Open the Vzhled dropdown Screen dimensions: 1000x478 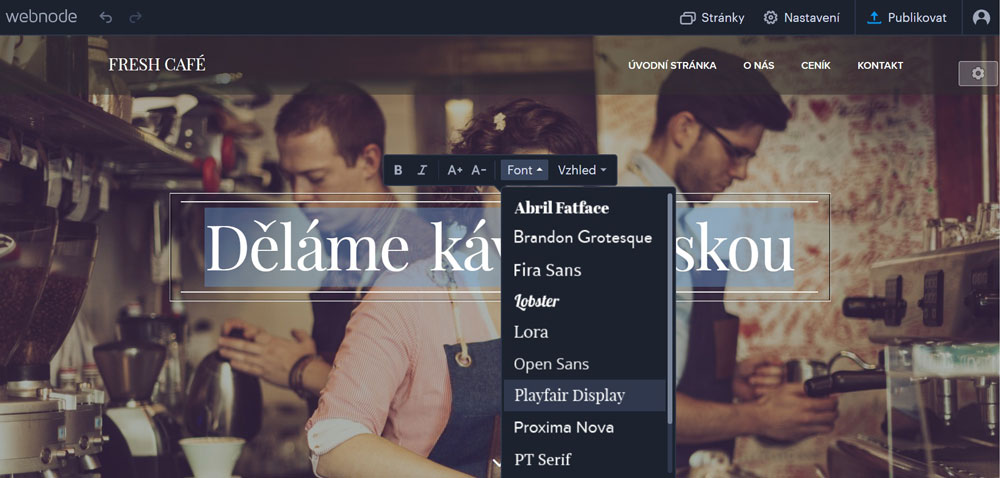tap(582, 170)
